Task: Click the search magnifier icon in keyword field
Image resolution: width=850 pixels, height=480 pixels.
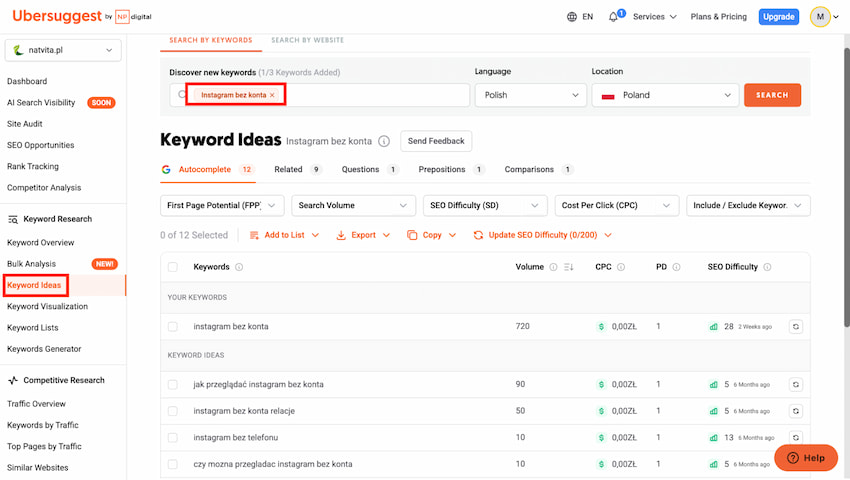Action: pyautogui.click(x=182, y=95)
